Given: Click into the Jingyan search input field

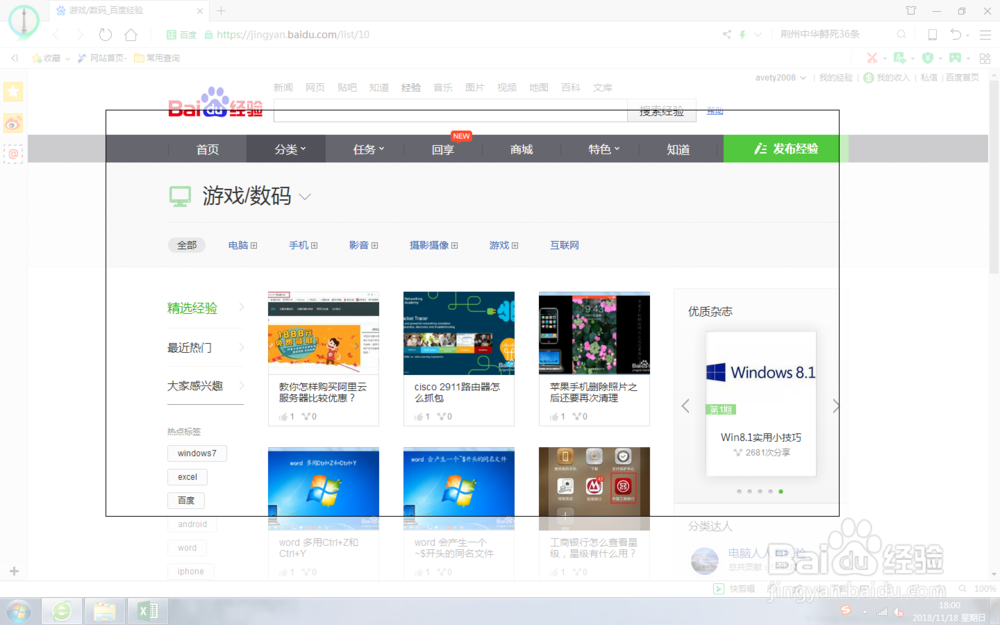Looking at the screenshot, I should pyautogui.click(x=450, y=110).
